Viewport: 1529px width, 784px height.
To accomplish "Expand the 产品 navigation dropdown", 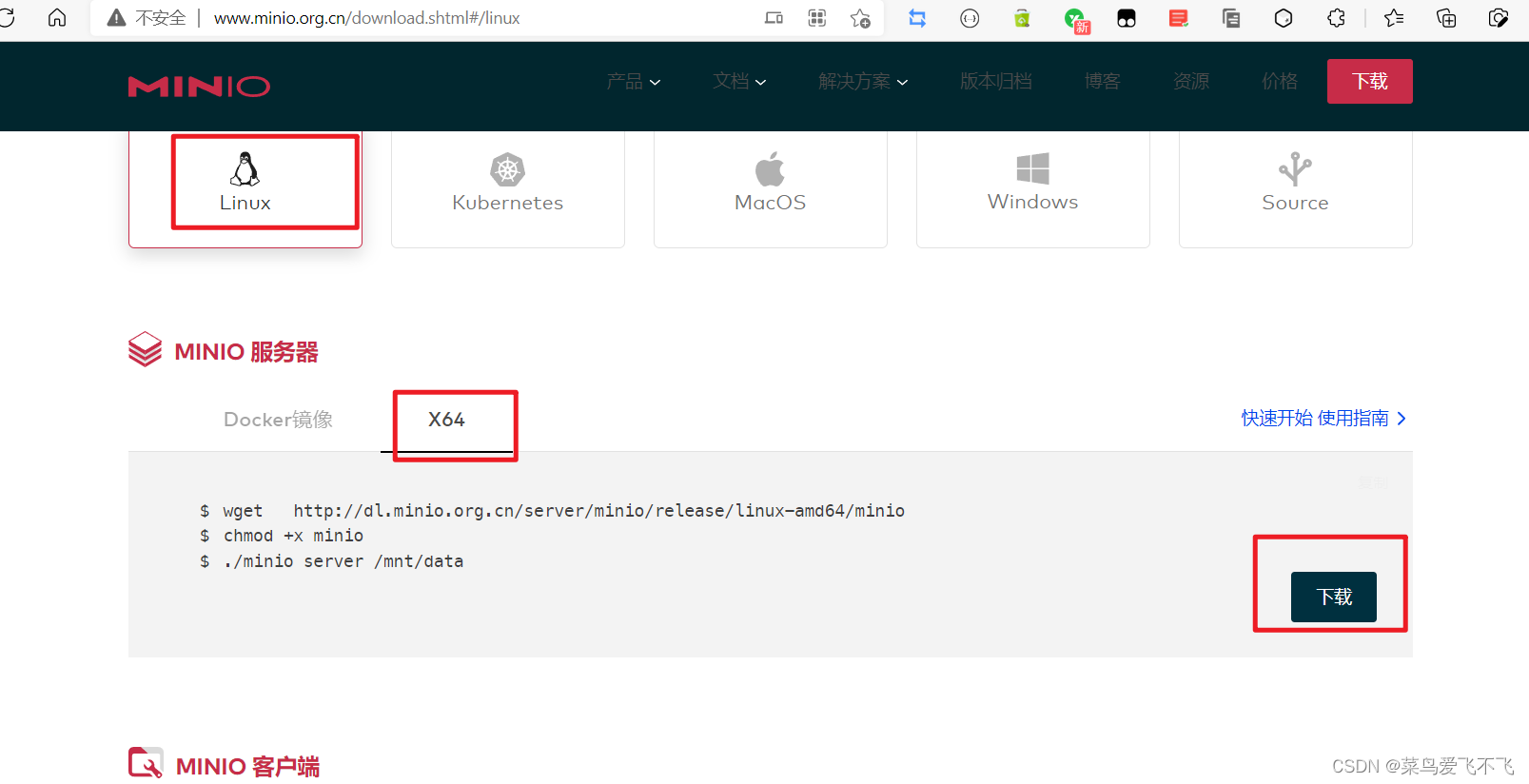I will point(634,82).
